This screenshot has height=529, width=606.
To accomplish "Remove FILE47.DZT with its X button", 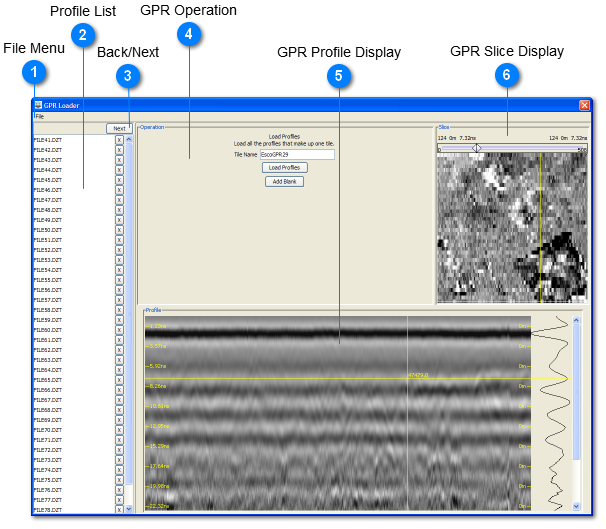I will click(119, 200).
